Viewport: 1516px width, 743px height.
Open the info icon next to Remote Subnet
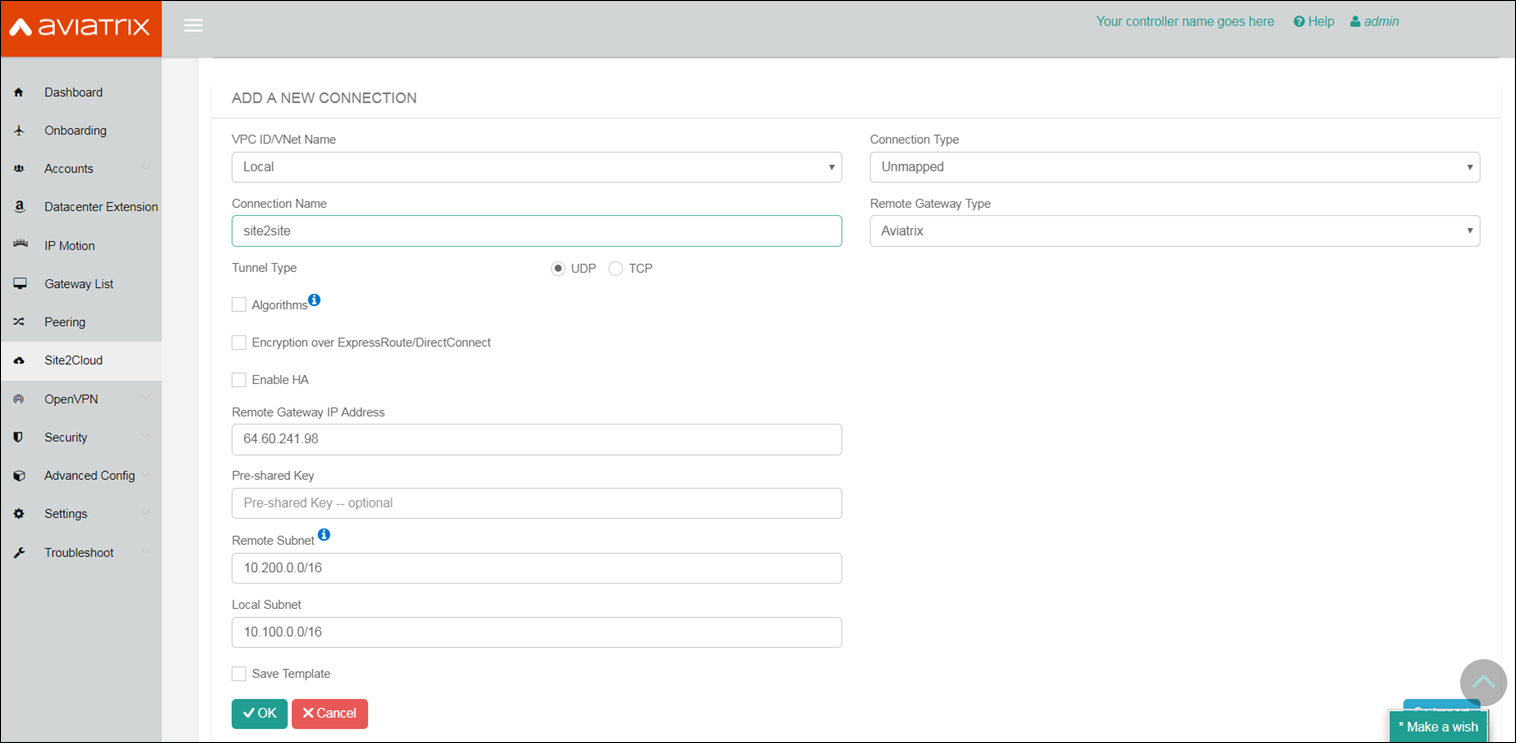[324, 534]
